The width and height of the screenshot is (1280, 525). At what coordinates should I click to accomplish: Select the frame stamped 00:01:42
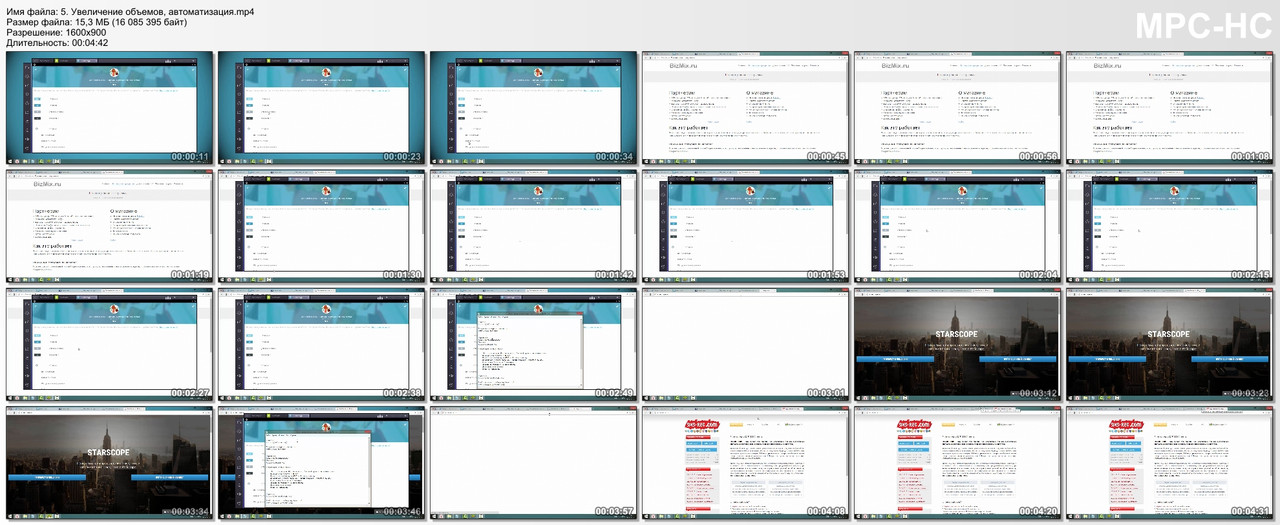[534, 225]
